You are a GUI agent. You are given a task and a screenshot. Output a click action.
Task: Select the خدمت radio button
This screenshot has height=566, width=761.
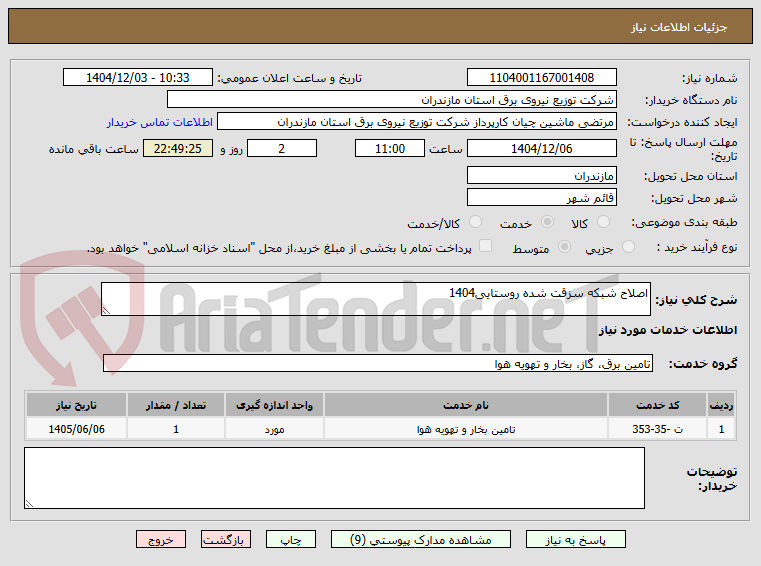547,222
